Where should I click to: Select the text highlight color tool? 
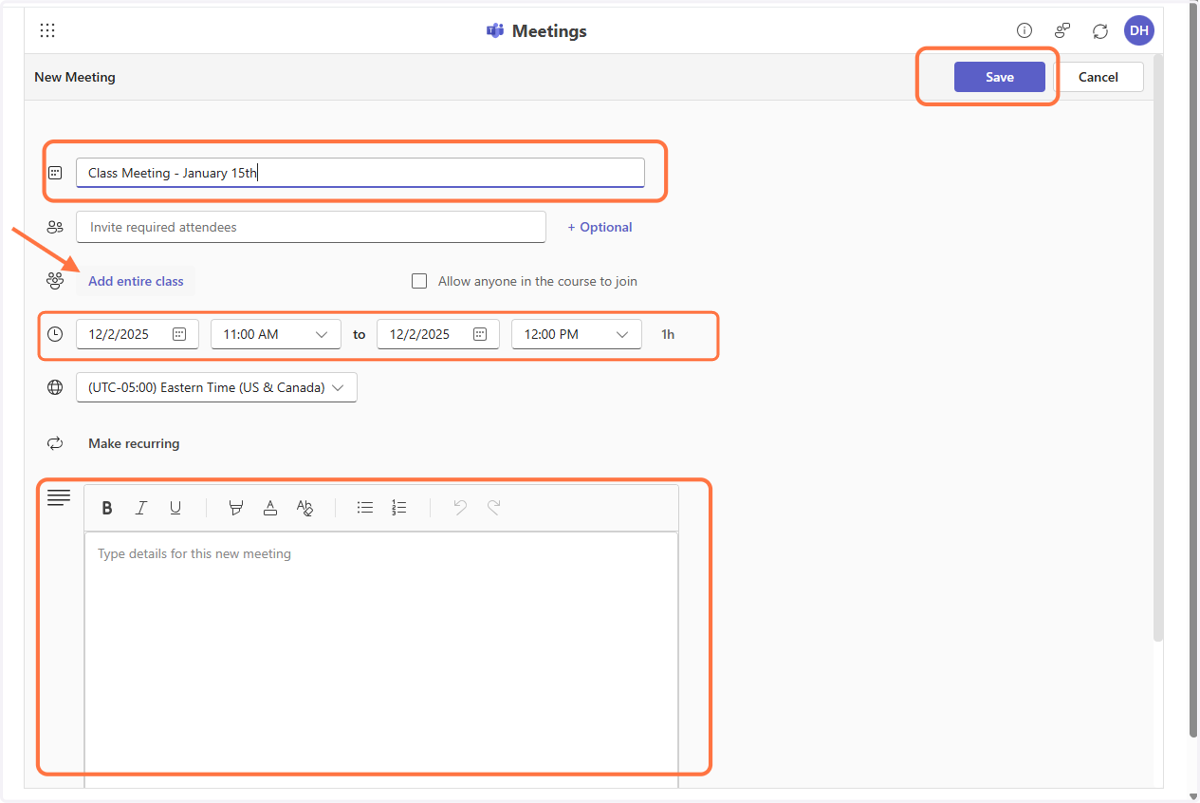236,508
